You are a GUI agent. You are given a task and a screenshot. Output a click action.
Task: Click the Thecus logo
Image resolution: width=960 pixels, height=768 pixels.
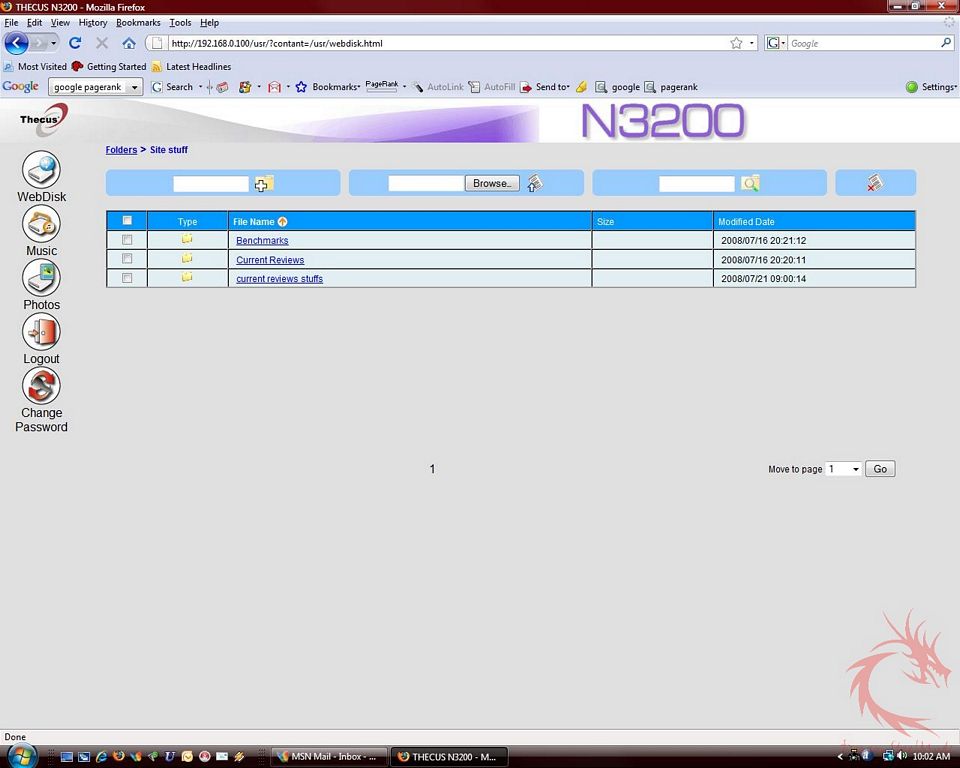point(42,118)
